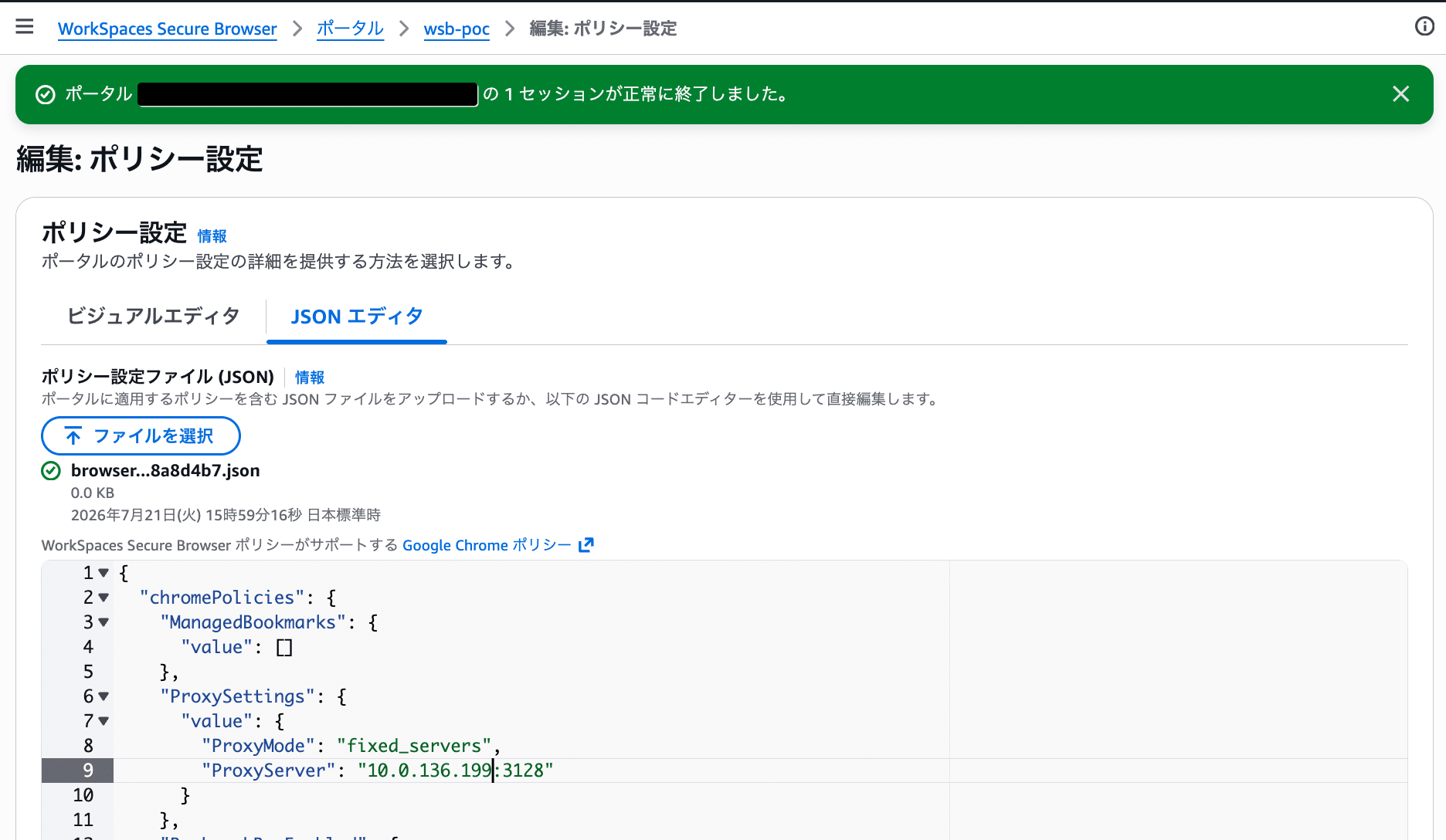Click the upload timestamp 2026年7月21日(火) text
The image size is (1446, 840).
click(x=226, y=515)
